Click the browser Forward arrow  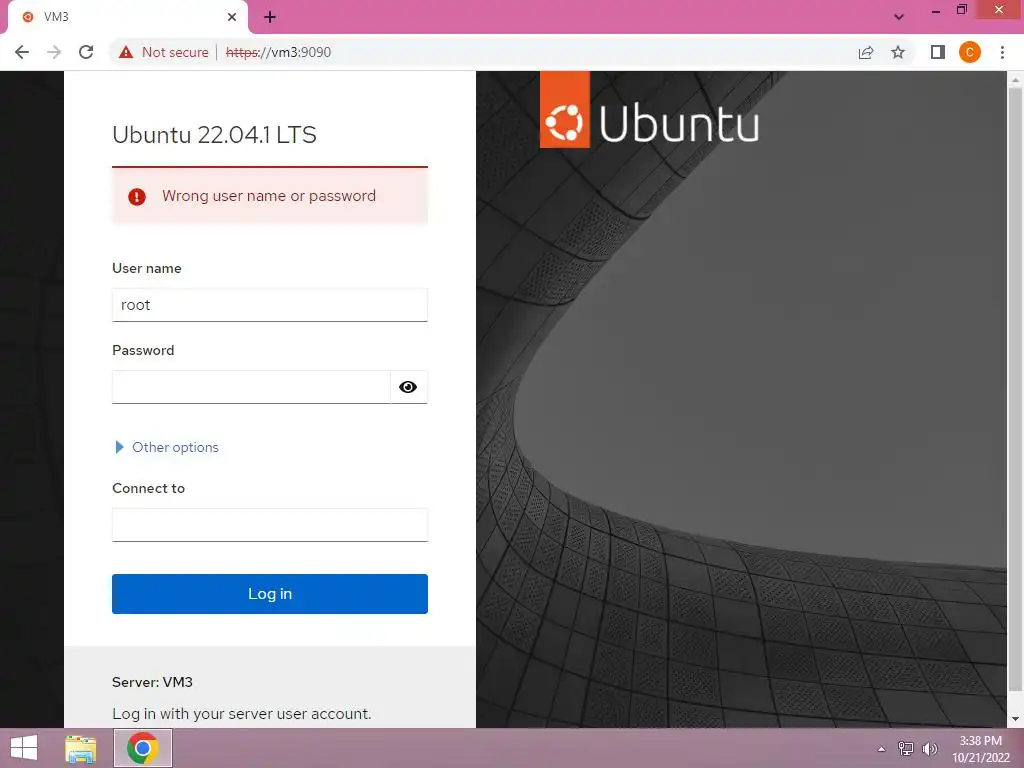[54, 52]
